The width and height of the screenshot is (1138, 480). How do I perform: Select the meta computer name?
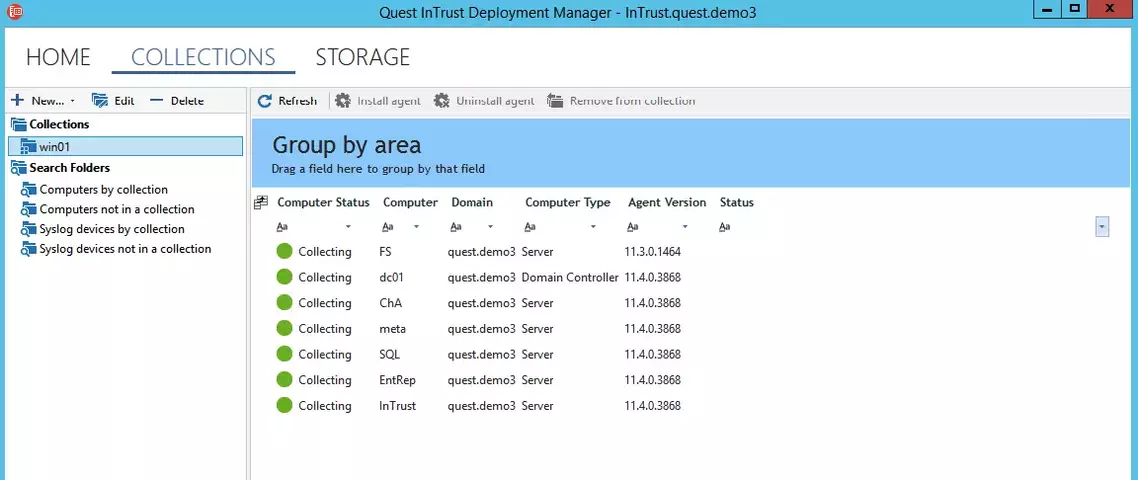click(x=393, y=329)
